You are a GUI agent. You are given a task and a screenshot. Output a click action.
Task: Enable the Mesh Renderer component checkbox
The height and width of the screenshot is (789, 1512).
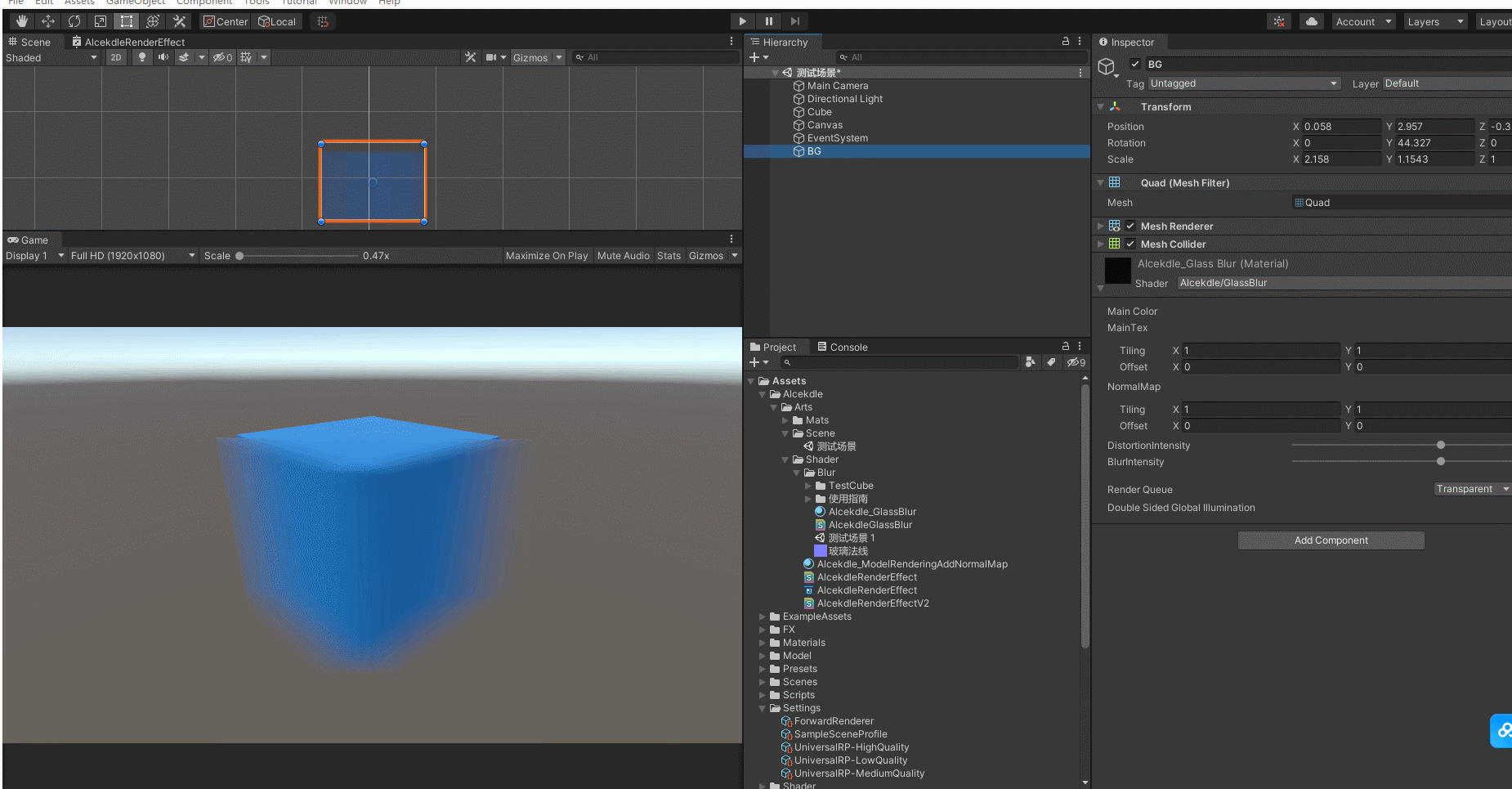[x=1130, y=226]
